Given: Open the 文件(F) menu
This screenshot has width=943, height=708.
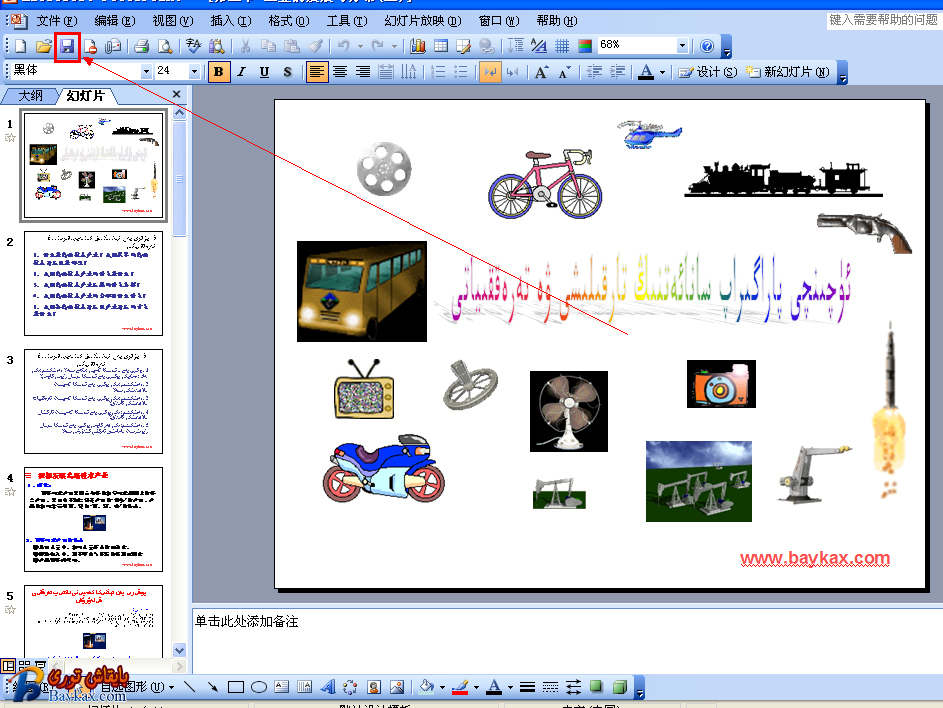Looking at the screenshot, I should pyautogui.click(x=57, y=21).
